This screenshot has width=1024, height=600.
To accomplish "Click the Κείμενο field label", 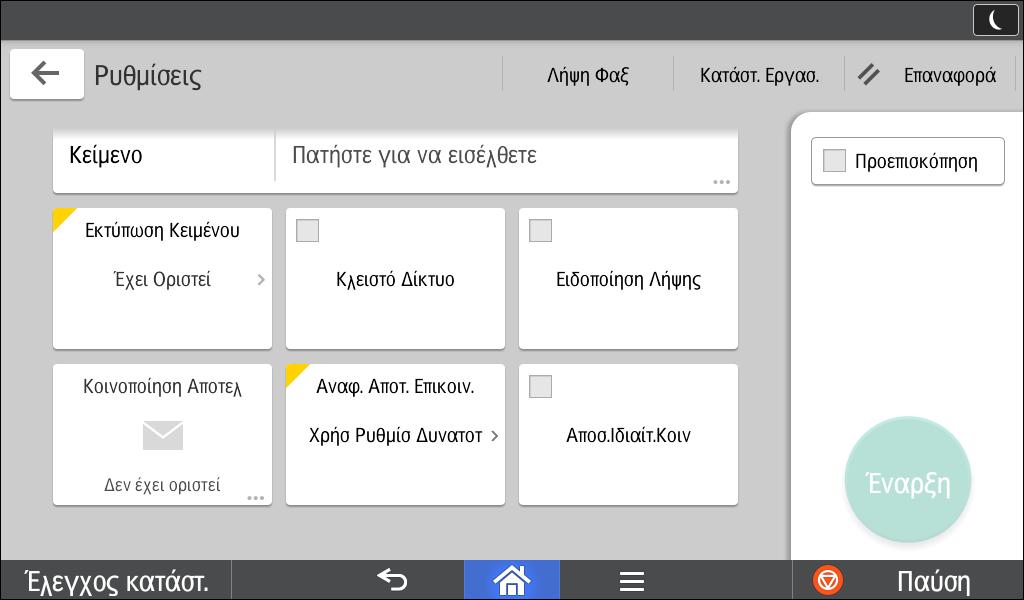I will pyautogui.click(x=106, y=155).
